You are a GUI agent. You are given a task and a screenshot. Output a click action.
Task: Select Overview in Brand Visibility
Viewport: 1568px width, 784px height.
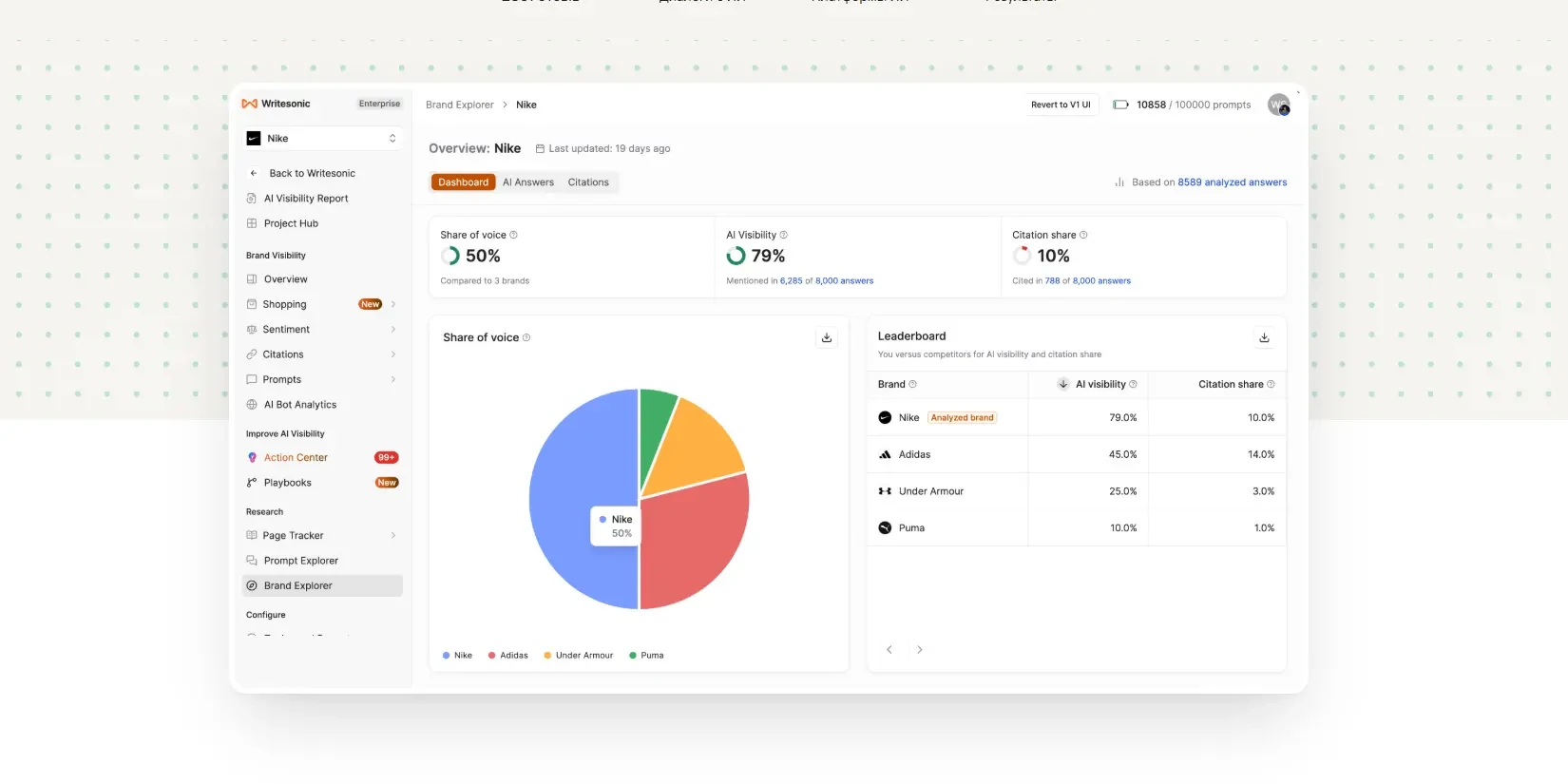pos(285,279)
